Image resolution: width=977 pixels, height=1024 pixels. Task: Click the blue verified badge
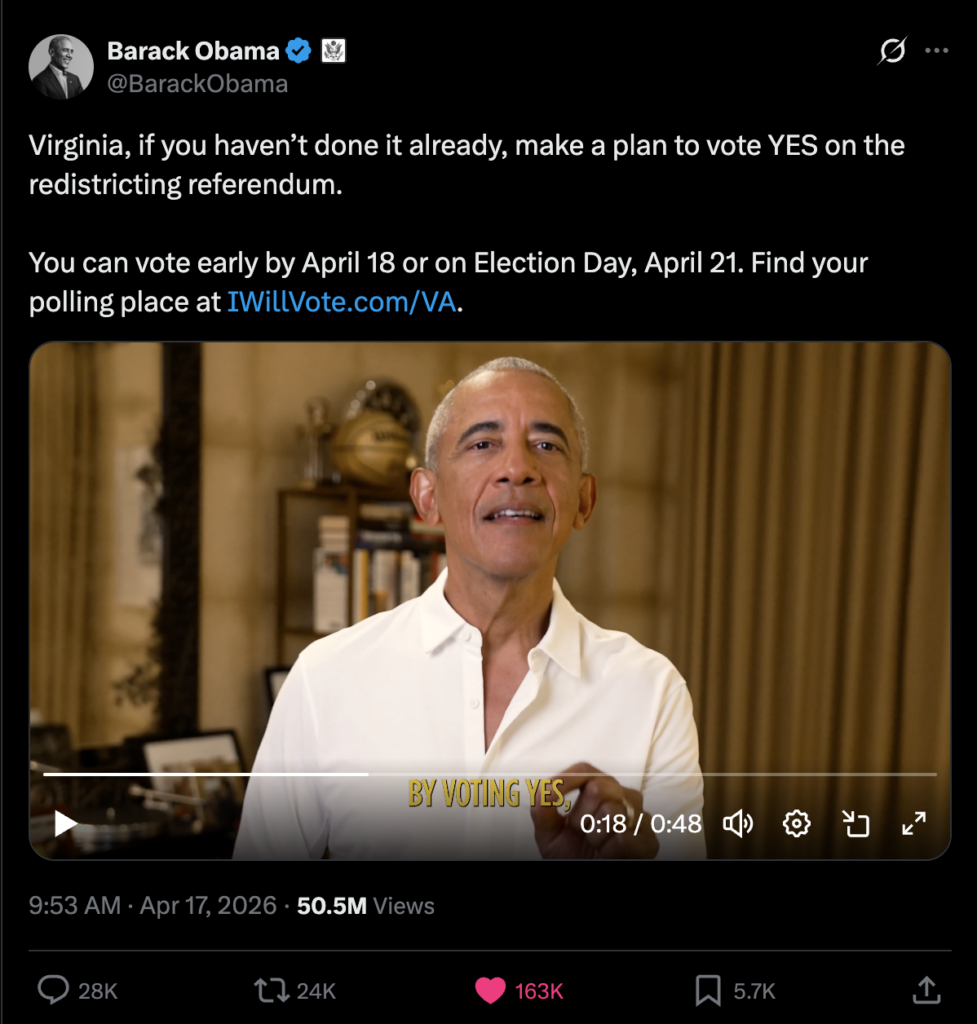(299, 51)
